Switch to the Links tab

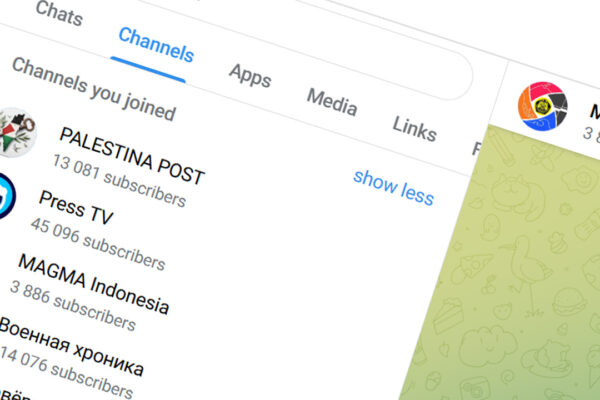pyautogui.click(x=414, y=128)
